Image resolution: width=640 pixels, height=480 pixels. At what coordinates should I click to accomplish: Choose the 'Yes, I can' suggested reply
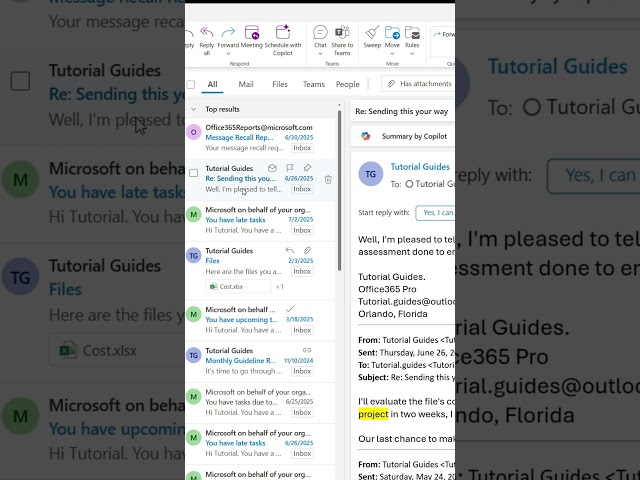pyautogui.click(x=435, y=213)
